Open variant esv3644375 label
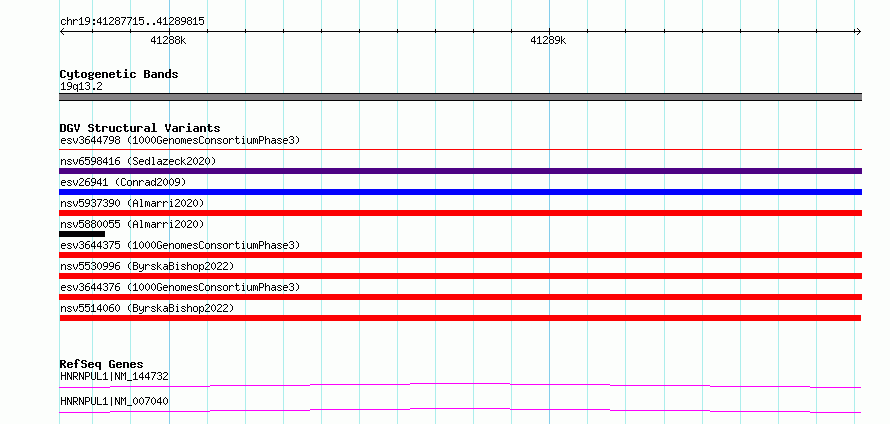 point(180,245)
